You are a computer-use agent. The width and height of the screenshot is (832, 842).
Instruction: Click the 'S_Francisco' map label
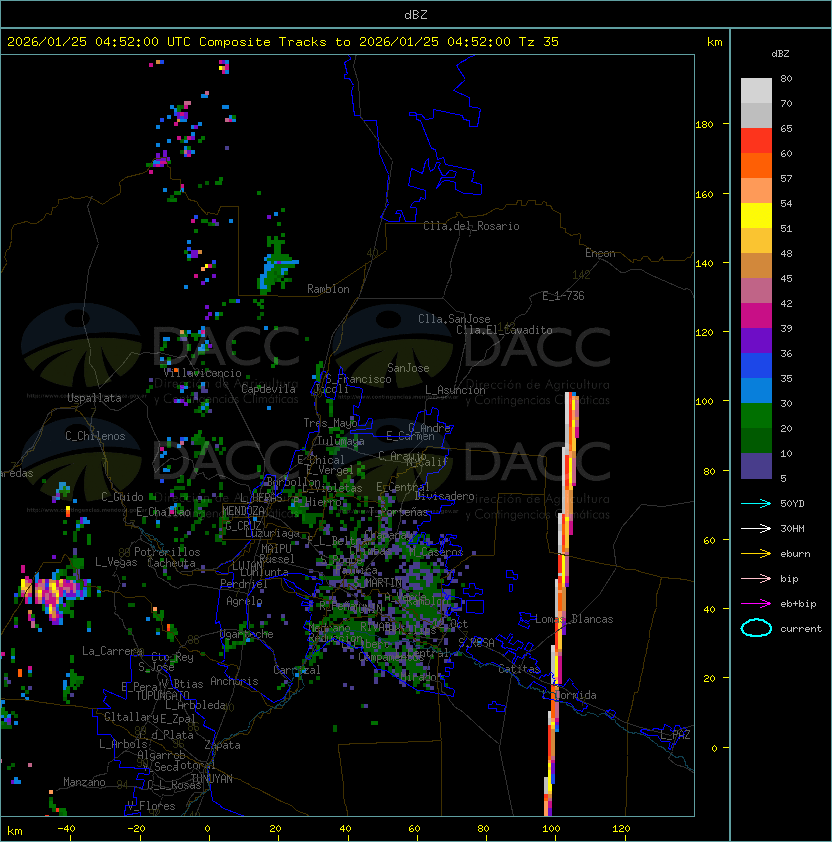pyautogui.click(x=358, y=379)
